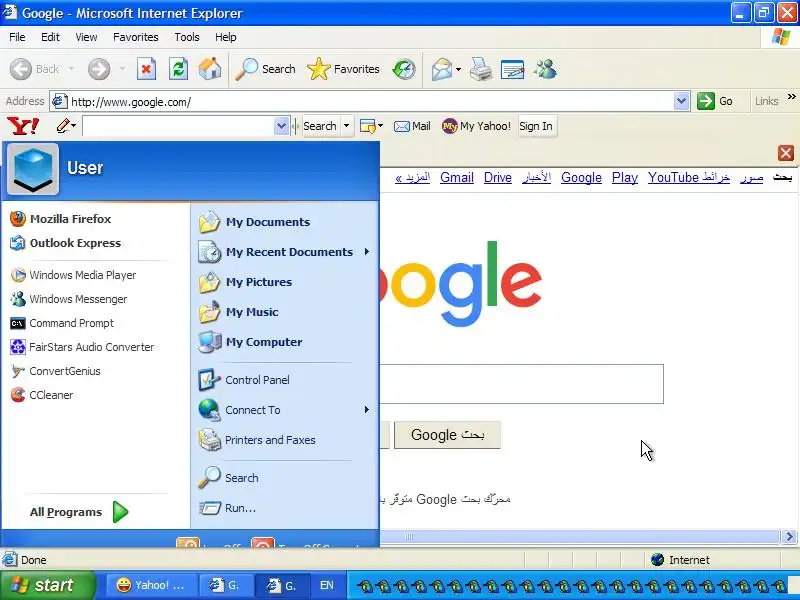Open the Favorites menu
The height and width of the screenshot is (600, 800).
click(x=136, y=37)
